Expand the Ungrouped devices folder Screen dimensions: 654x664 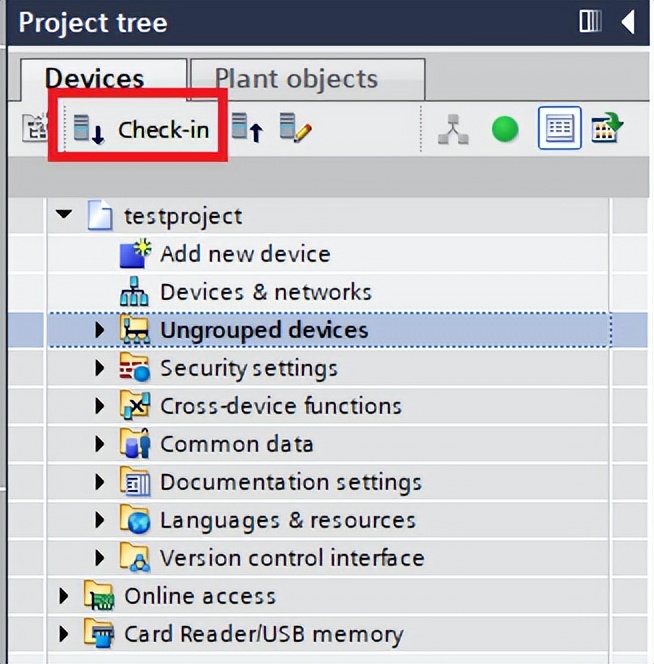(100, 329)
